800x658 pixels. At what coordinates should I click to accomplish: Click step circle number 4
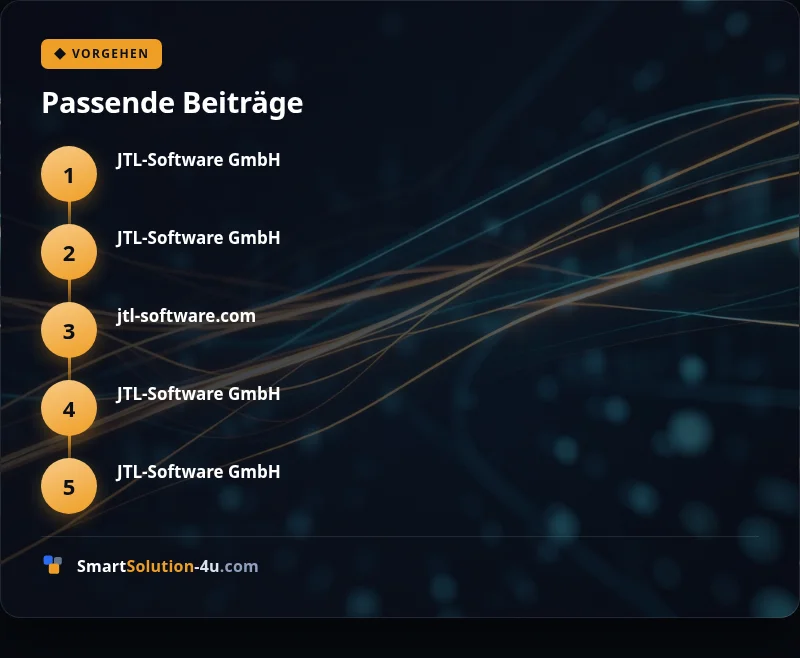pyautogui.click(x=69, y=409)
